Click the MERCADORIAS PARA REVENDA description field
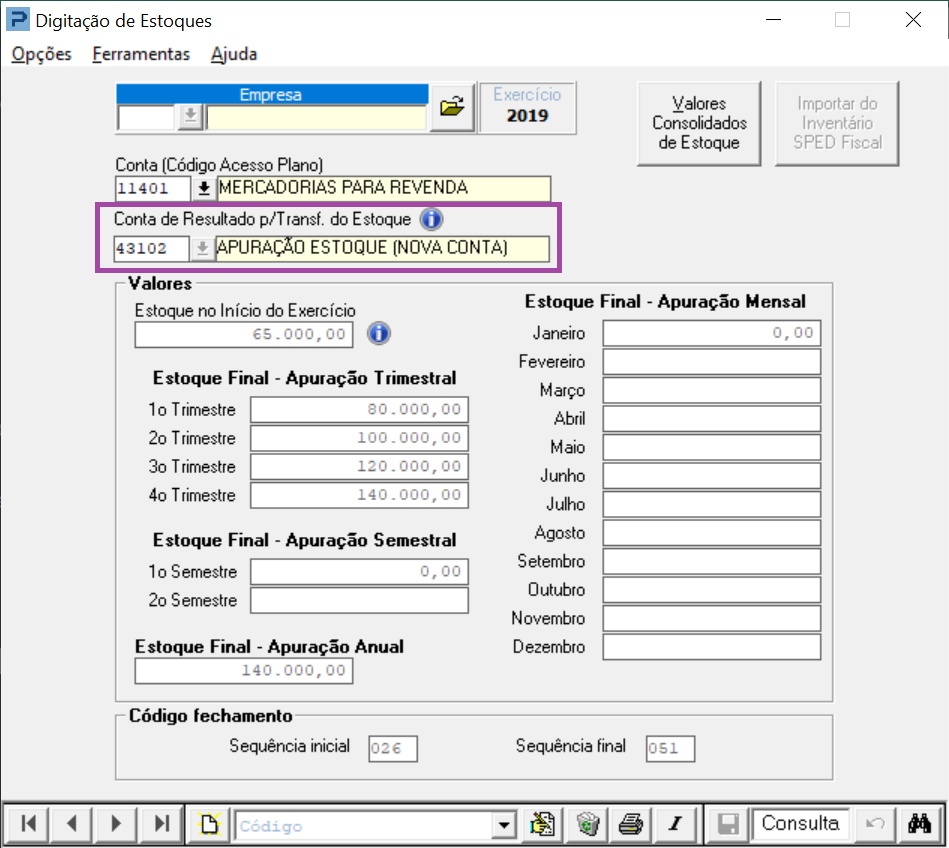Image resolution: width=949 pixels, height=848 pixels. pos(384,189)
